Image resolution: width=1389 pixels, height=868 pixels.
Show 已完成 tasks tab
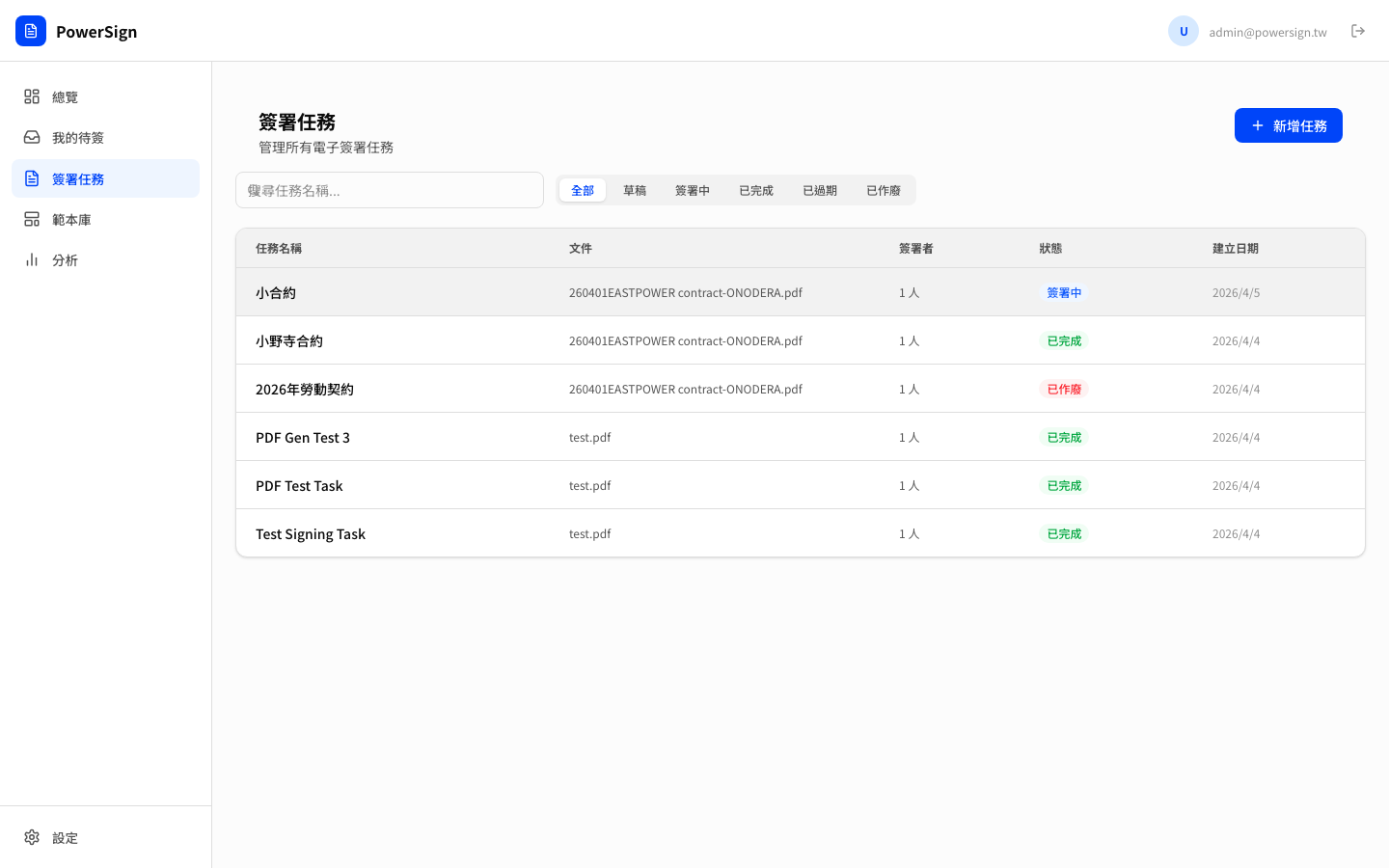click(x=755, y=190)
